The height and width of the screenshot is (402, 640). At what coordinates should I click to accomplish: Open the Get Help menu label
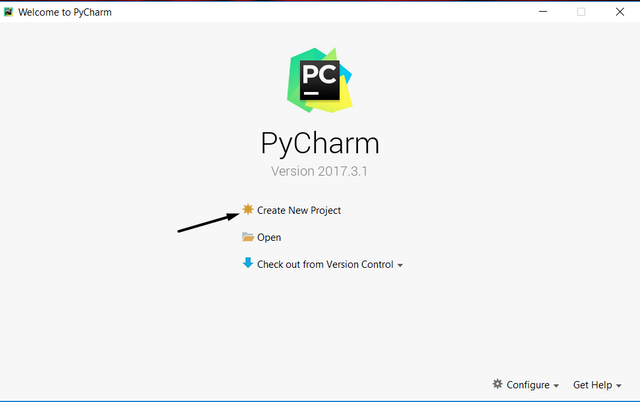pos(592,385)
